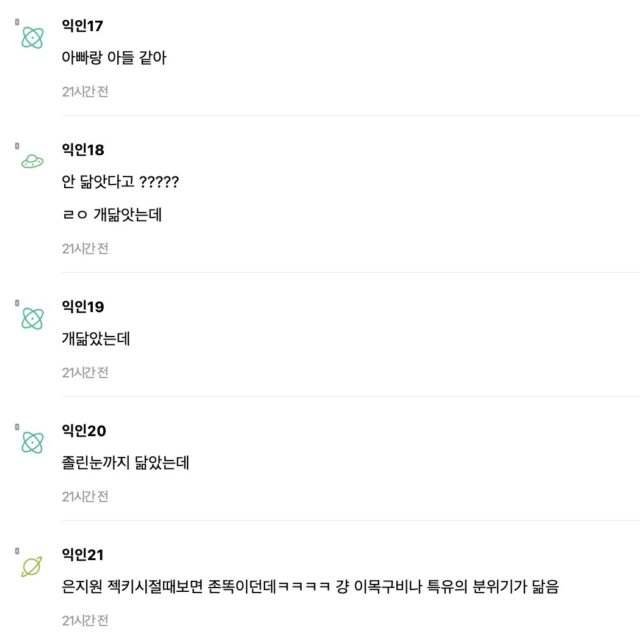Click 익인17's green atom avatar

33,38
